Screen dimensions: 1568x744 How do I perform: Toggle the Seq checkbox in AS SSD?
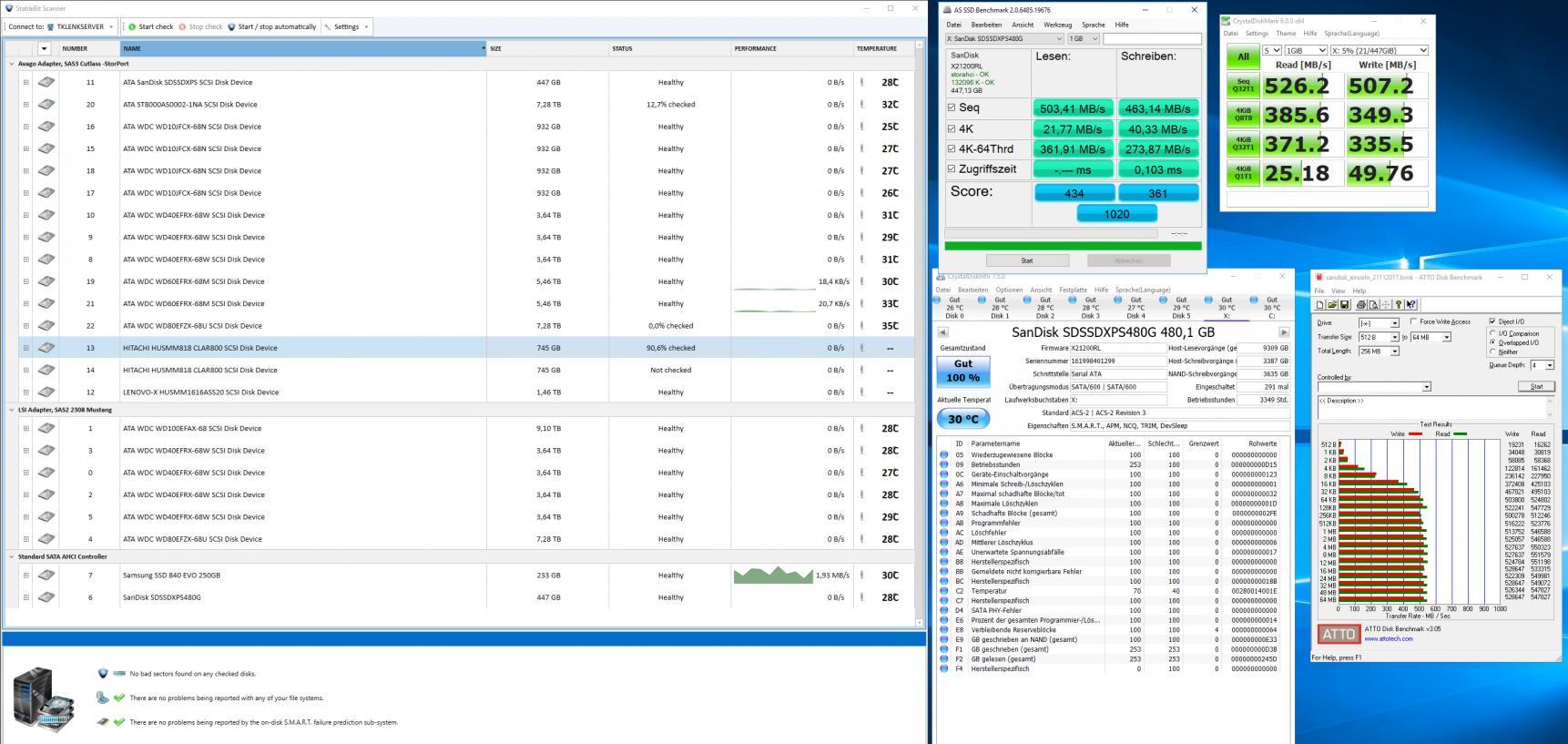click(x=952, y=107)
